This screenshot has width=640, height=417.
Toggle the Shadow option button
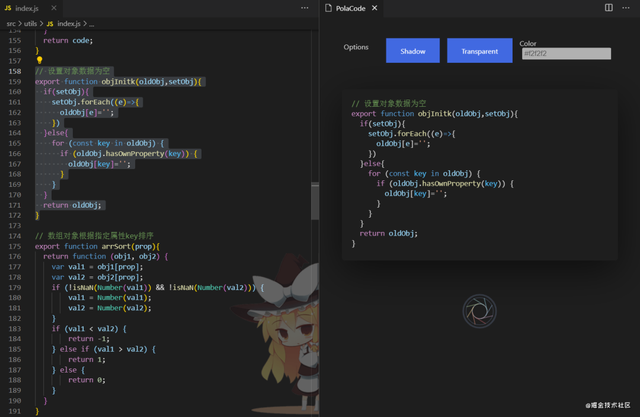[413, 51]
